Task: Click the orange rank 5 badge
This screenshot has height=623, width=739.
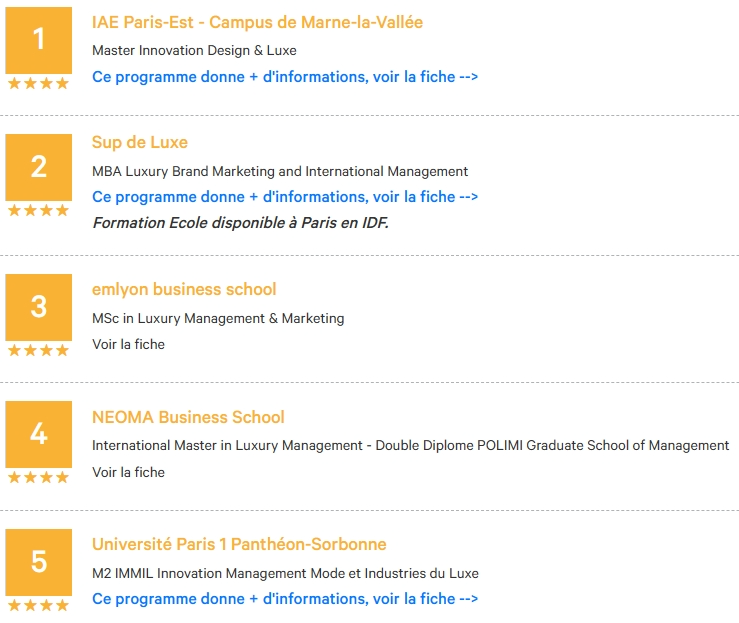Action: (x=39, y=562)
